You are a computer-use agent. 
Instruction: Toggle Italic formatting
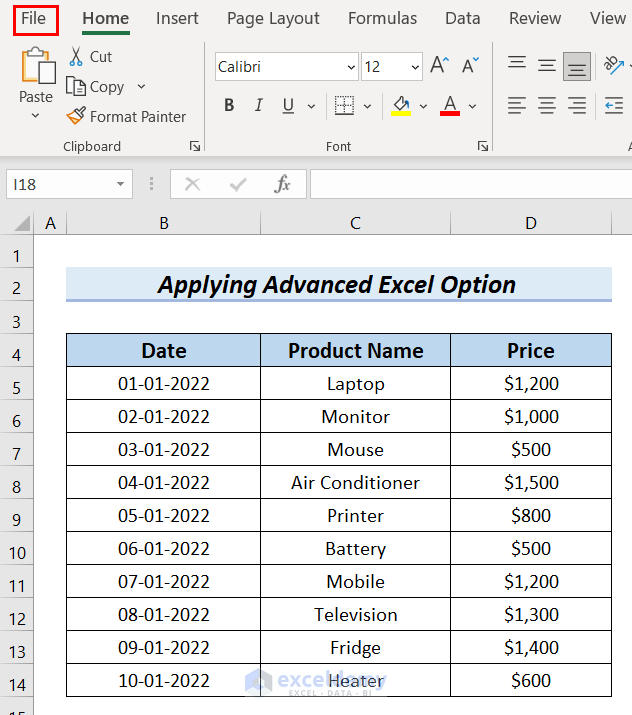pyautogui.click(x=259, y=106)
